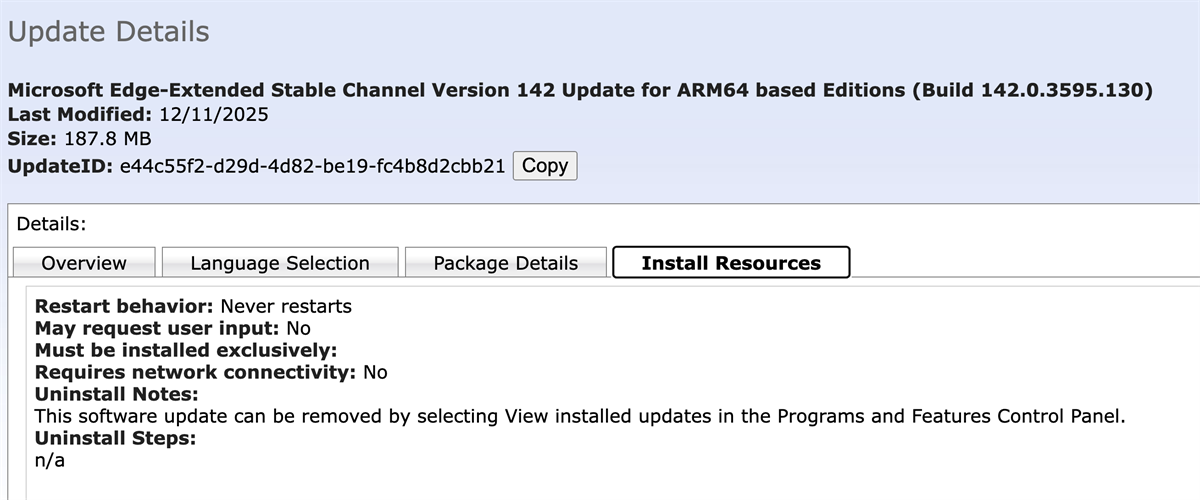Click the Requires network connectivity label
The width and height of the screenshot is (1200, 500).
(196, 372)
